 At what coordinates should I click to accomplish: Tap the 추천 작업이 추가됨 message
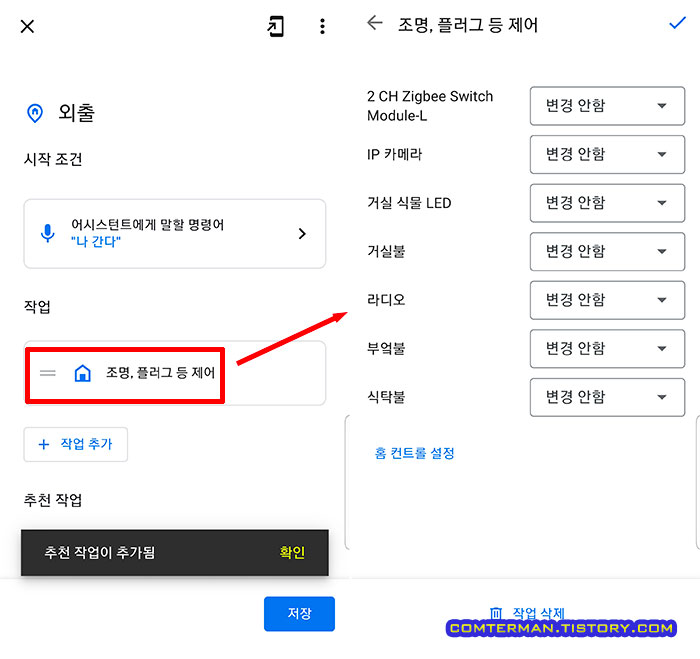tap(100, 552)
